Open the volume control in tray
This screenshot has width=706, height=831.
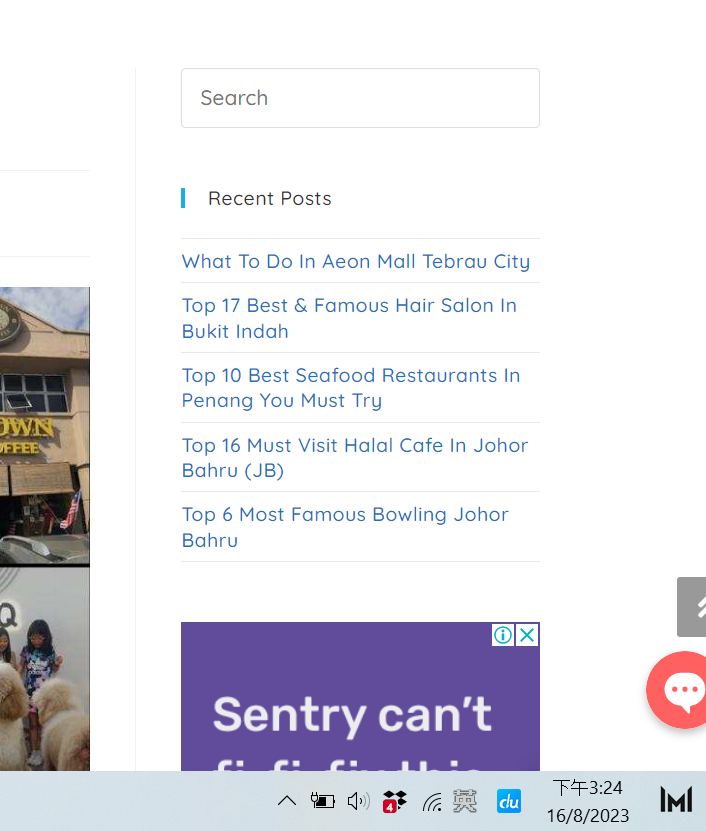tap(358, 801)
